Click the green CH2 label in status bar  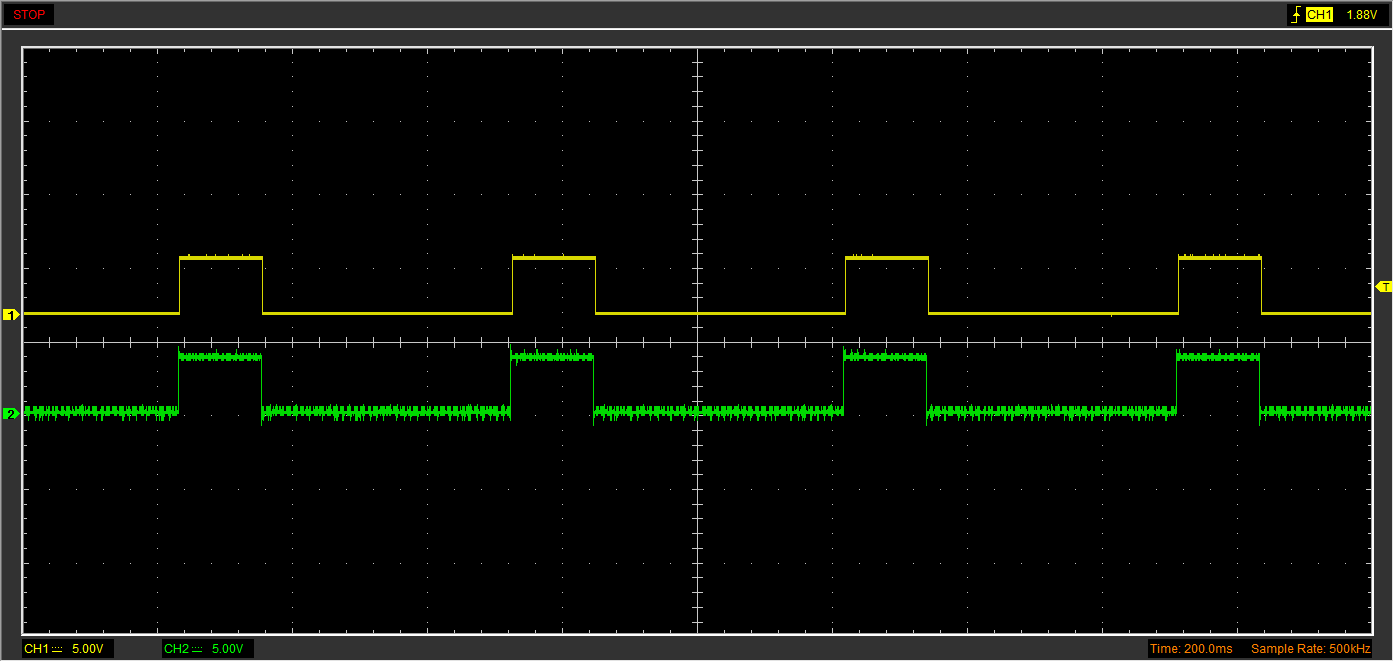(x=176, y=650)
